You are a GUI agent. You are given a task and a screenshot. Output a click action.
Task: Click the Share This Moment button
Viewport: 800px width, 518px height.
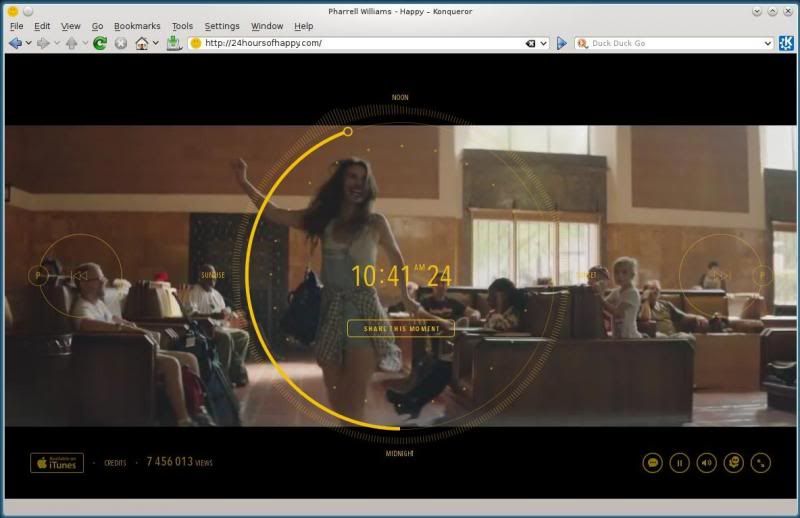pyautogui.click(x=401, y=329)
